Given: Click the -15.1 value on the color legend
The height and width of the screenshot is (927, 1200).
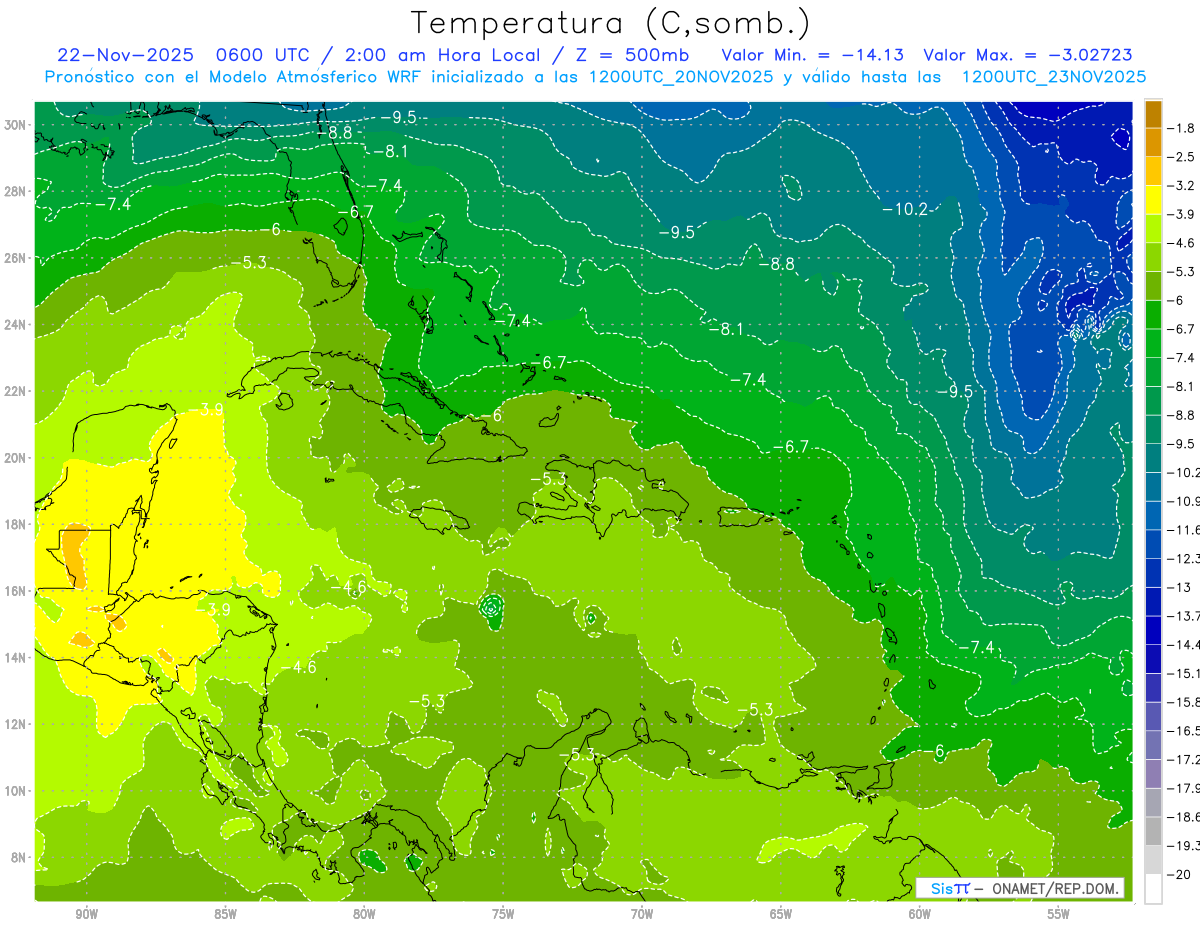Looking at the screenshot, I should 1183,673.
